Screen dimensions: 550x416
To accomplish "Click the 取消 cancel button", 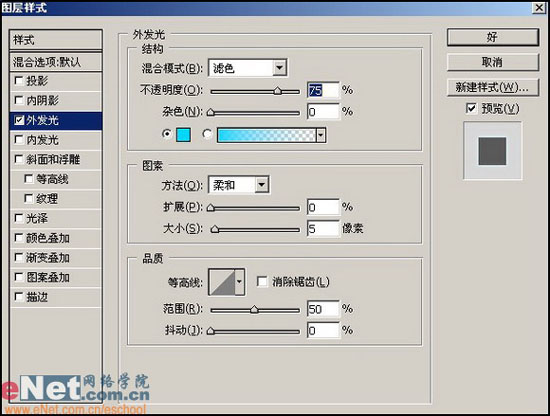I will click(492, 62).
